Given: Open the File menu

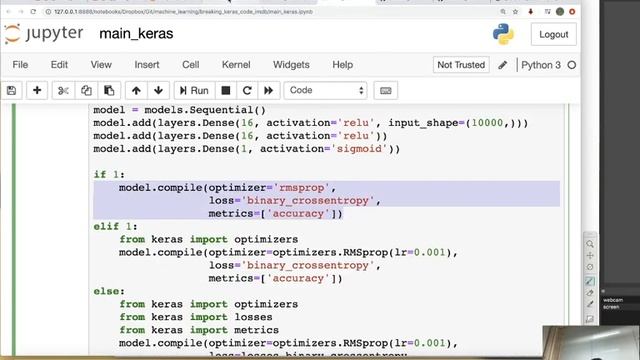Looking at the screenshot, I should (20, 64).
